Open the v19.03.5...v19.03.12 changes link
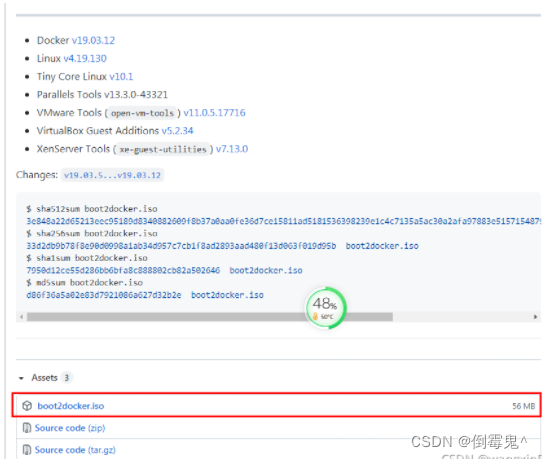The height and width of the screenshot is (459, 542). (x=112, y=175)
